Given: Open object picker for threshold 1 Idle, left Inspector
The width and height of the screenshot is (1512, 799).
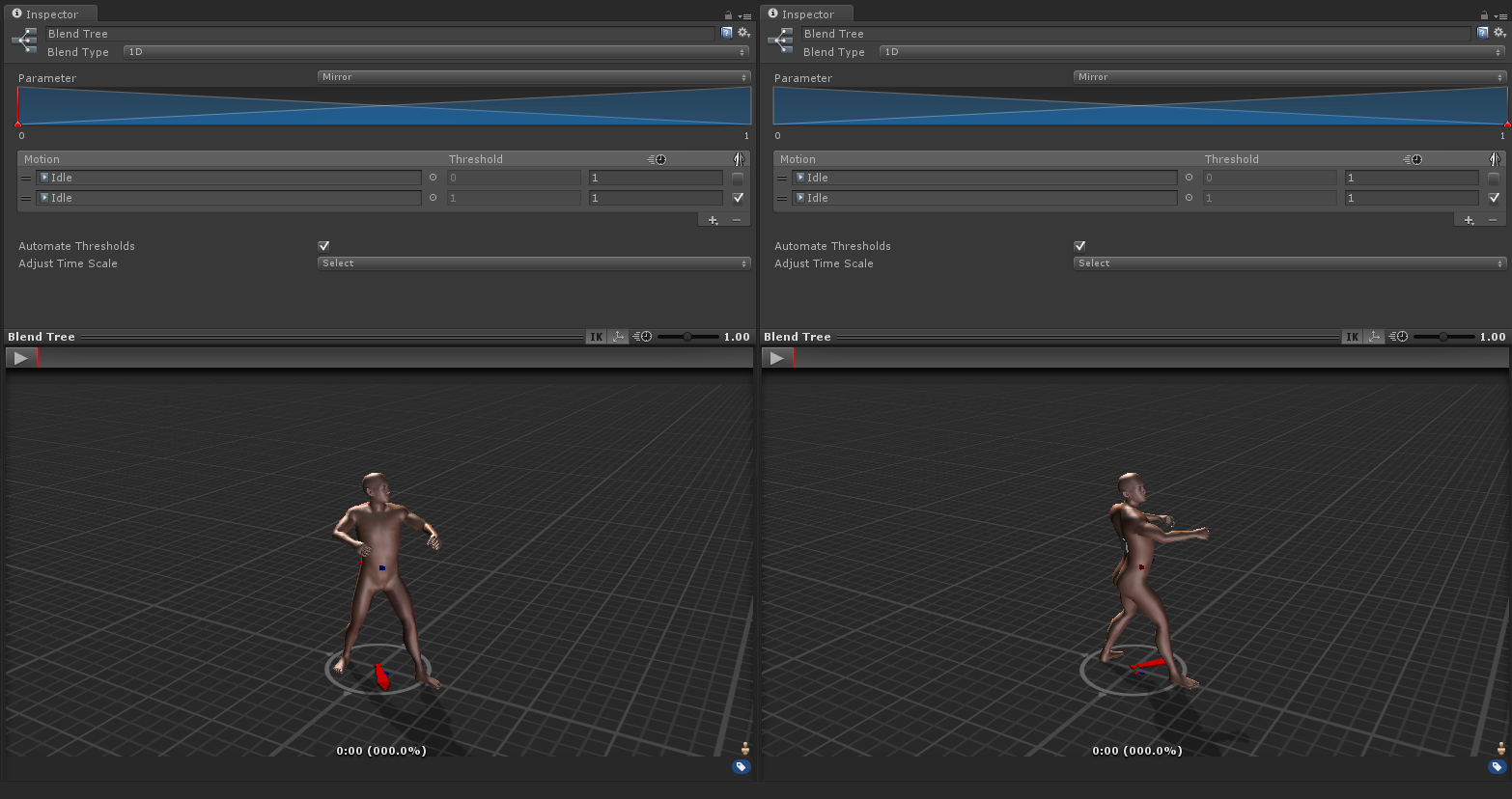Looking at the screenshot, I should click(433, 198).
